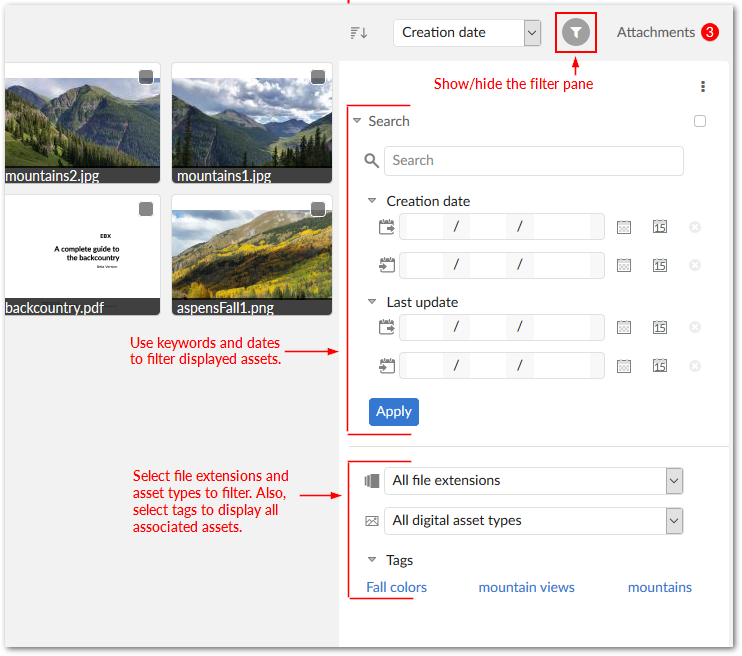Viewport: 742px width, 656px height.
Task: Set Last update start to today
Action: (x=660, y=327)
